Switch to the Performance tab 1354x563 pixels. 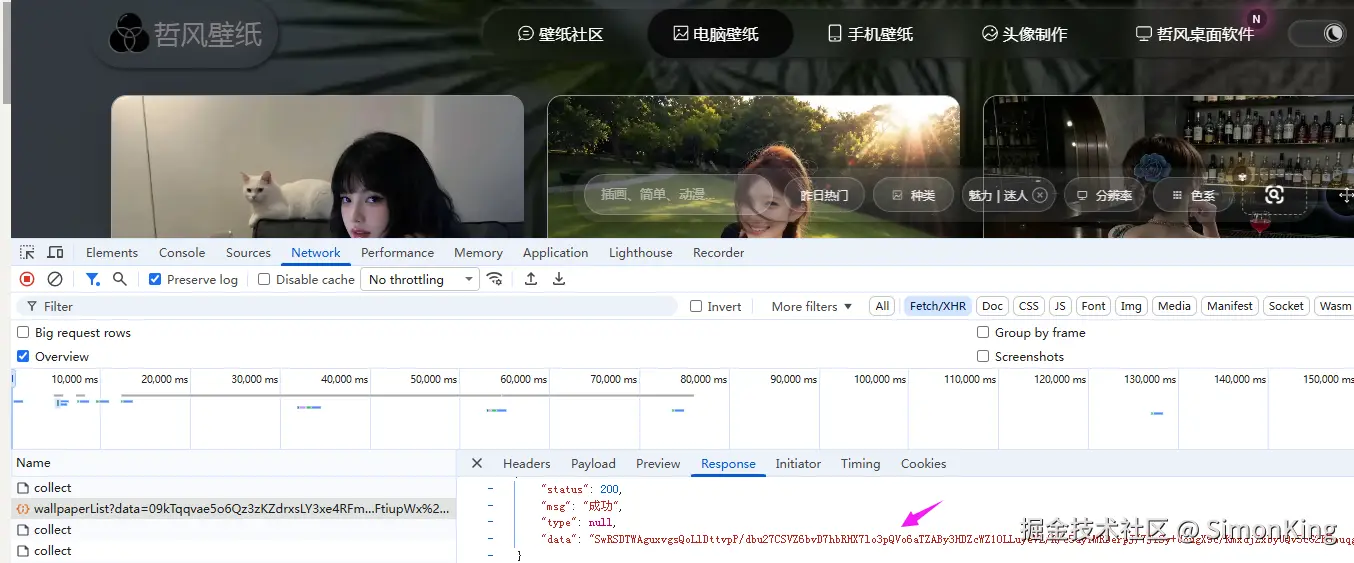[x=397, y=253]
